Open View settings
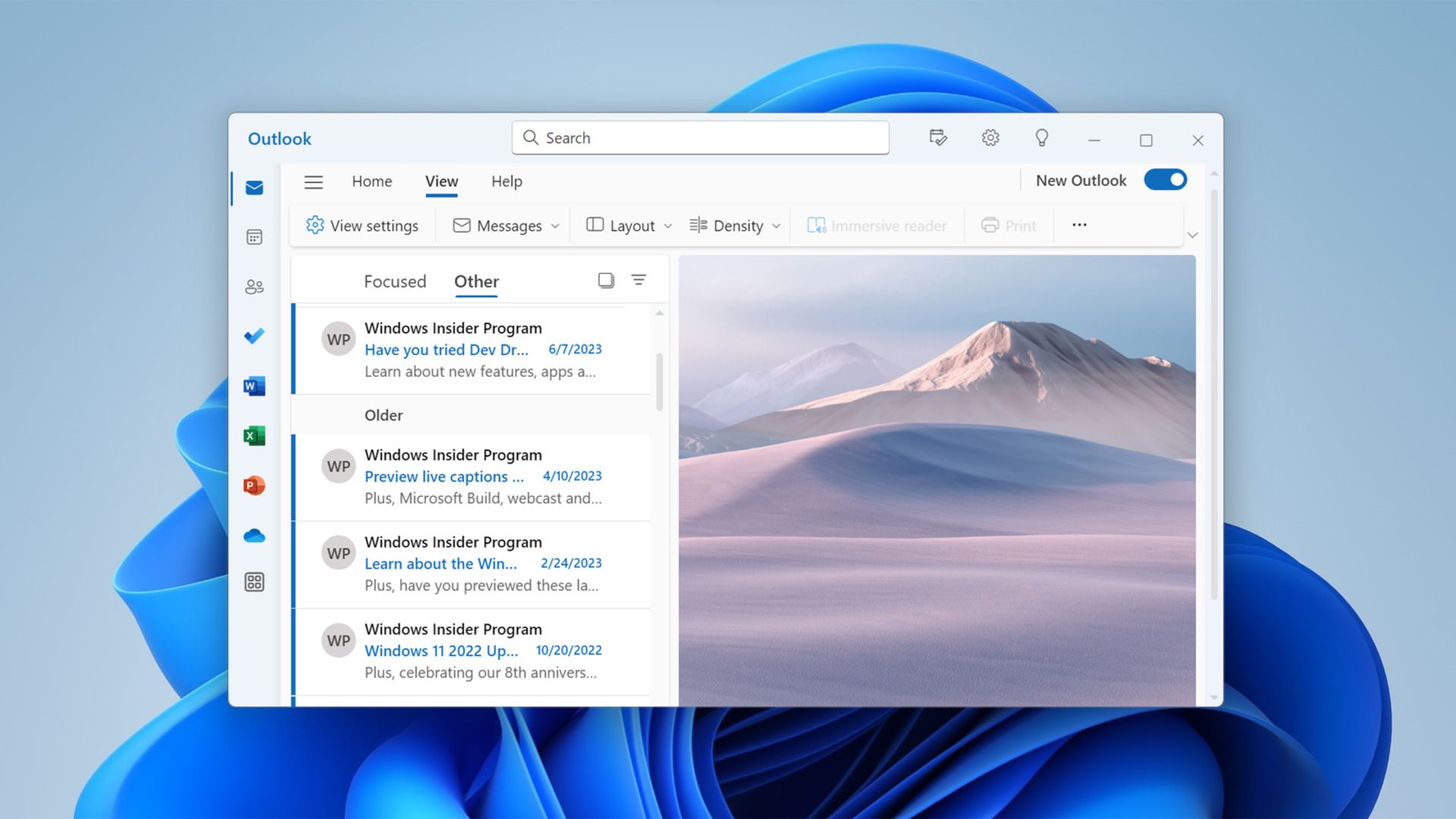The width and height of the screenshot is (1456, 819). pyautogui.click(x=362, y=226)
